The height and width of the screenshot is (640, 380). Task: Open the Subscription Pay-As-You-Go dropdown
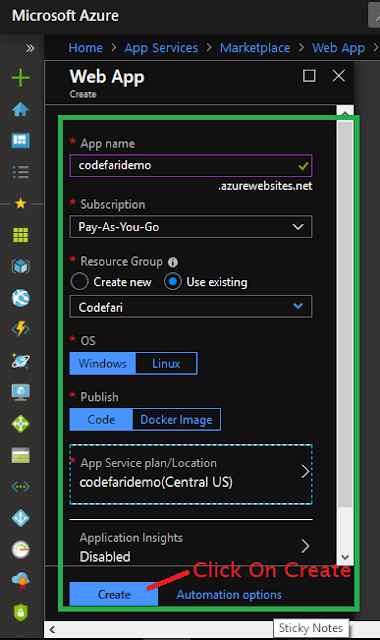coord(191,227)
